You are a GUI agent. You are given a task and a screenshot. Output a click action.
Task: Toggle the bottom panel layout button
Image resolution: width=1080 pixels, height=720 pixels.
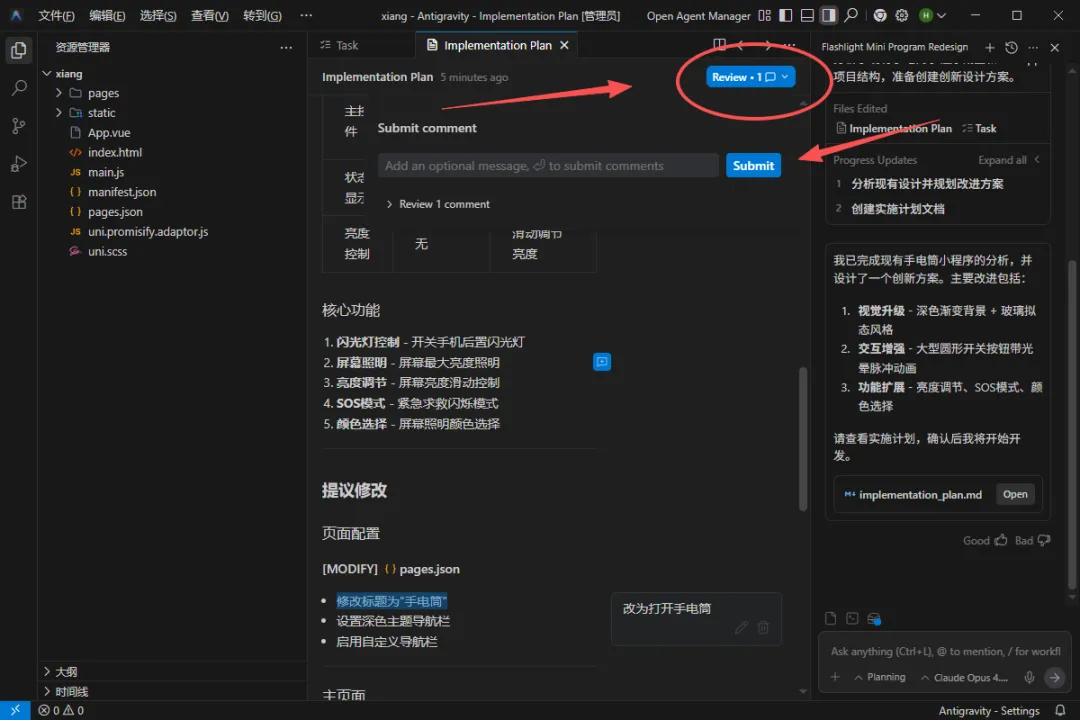tap(807, 16)
